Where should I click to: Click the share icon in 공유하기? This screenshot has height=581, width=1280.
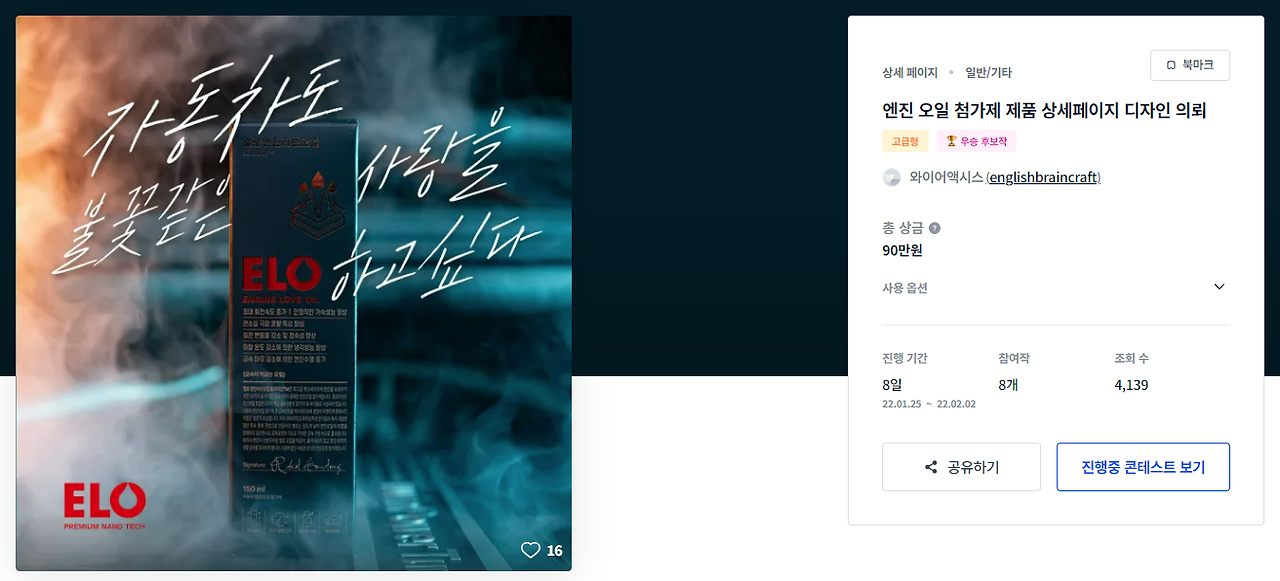point(931,467)
